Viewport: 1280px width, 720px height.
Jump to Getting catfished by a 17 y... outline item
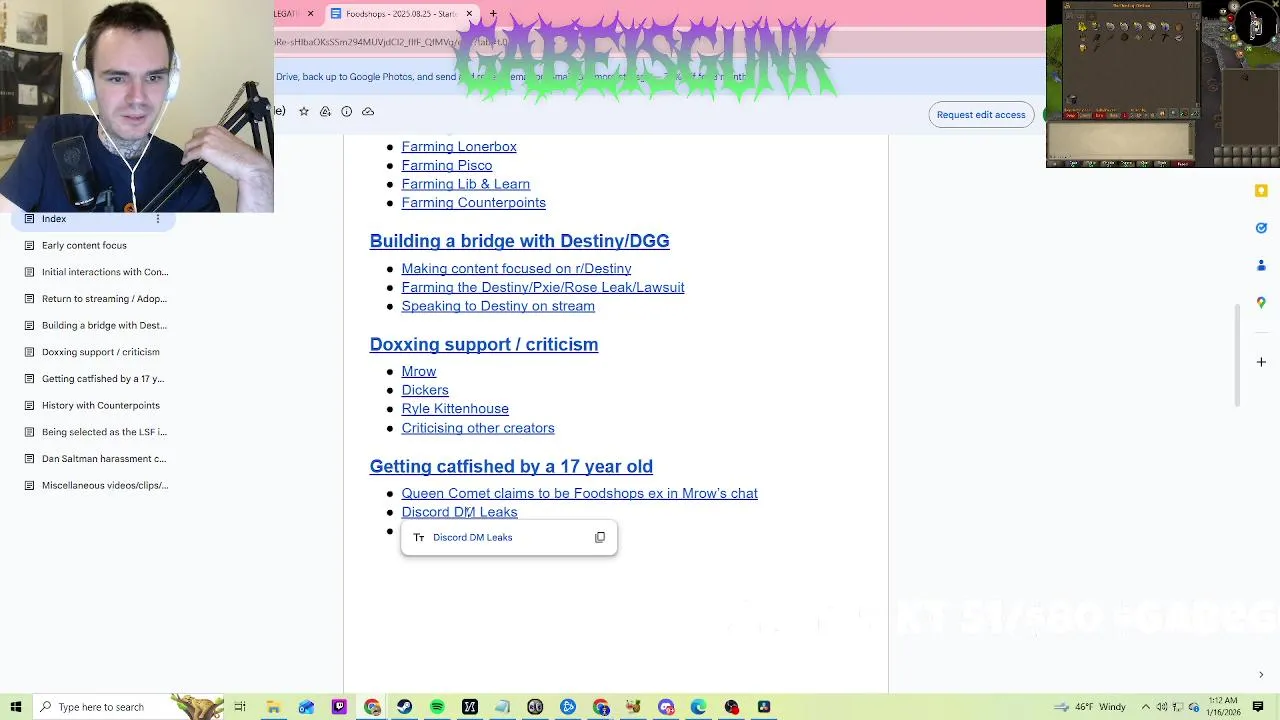103,379
